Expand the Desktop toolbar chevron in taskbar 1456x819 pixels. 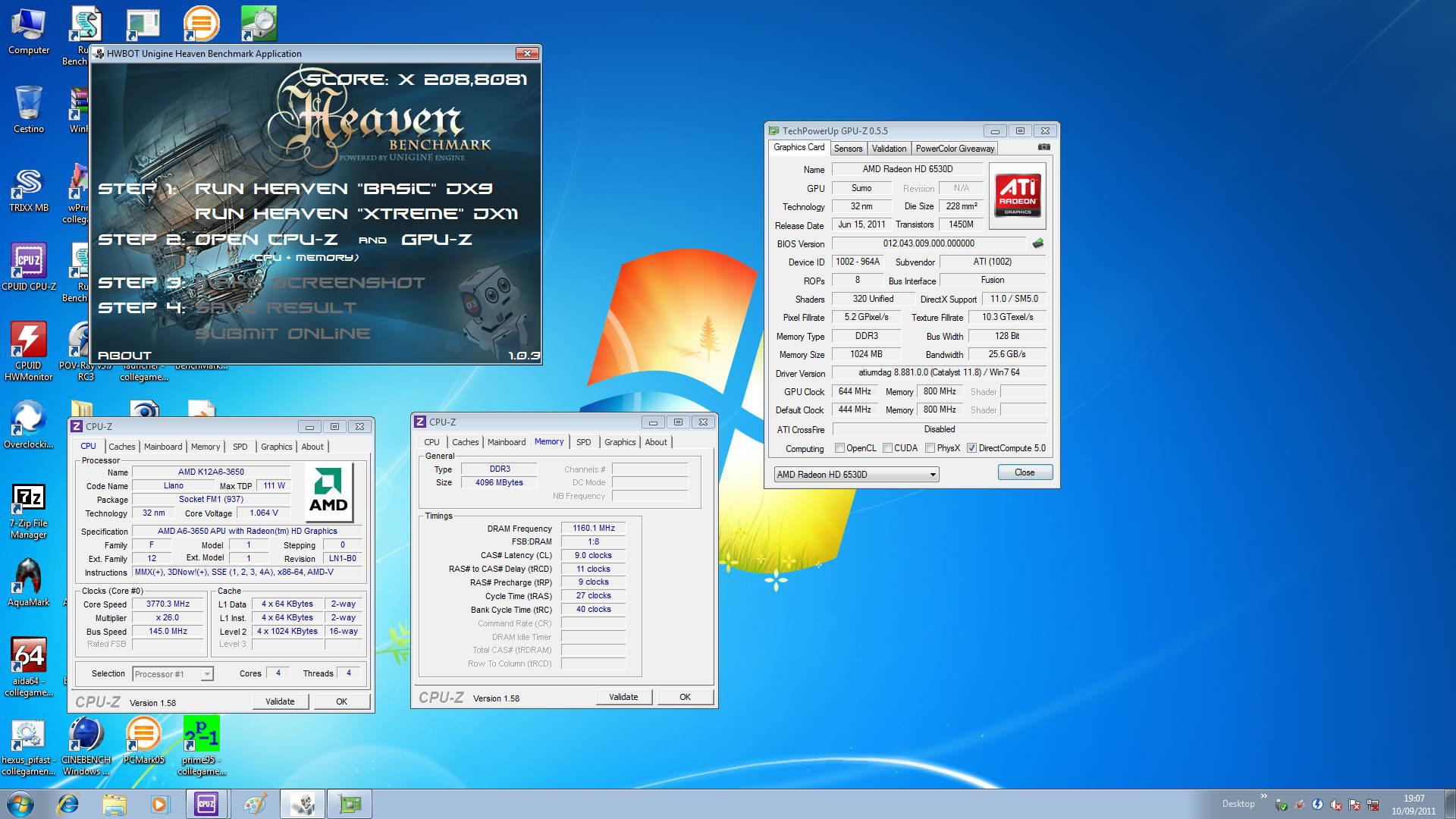(x=1263, y=796)
